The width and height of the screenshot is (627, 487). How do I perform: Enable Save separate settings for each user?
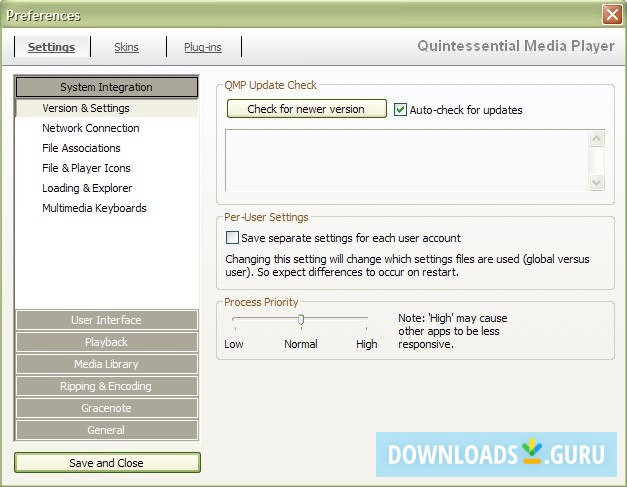[x=232, y=238]
